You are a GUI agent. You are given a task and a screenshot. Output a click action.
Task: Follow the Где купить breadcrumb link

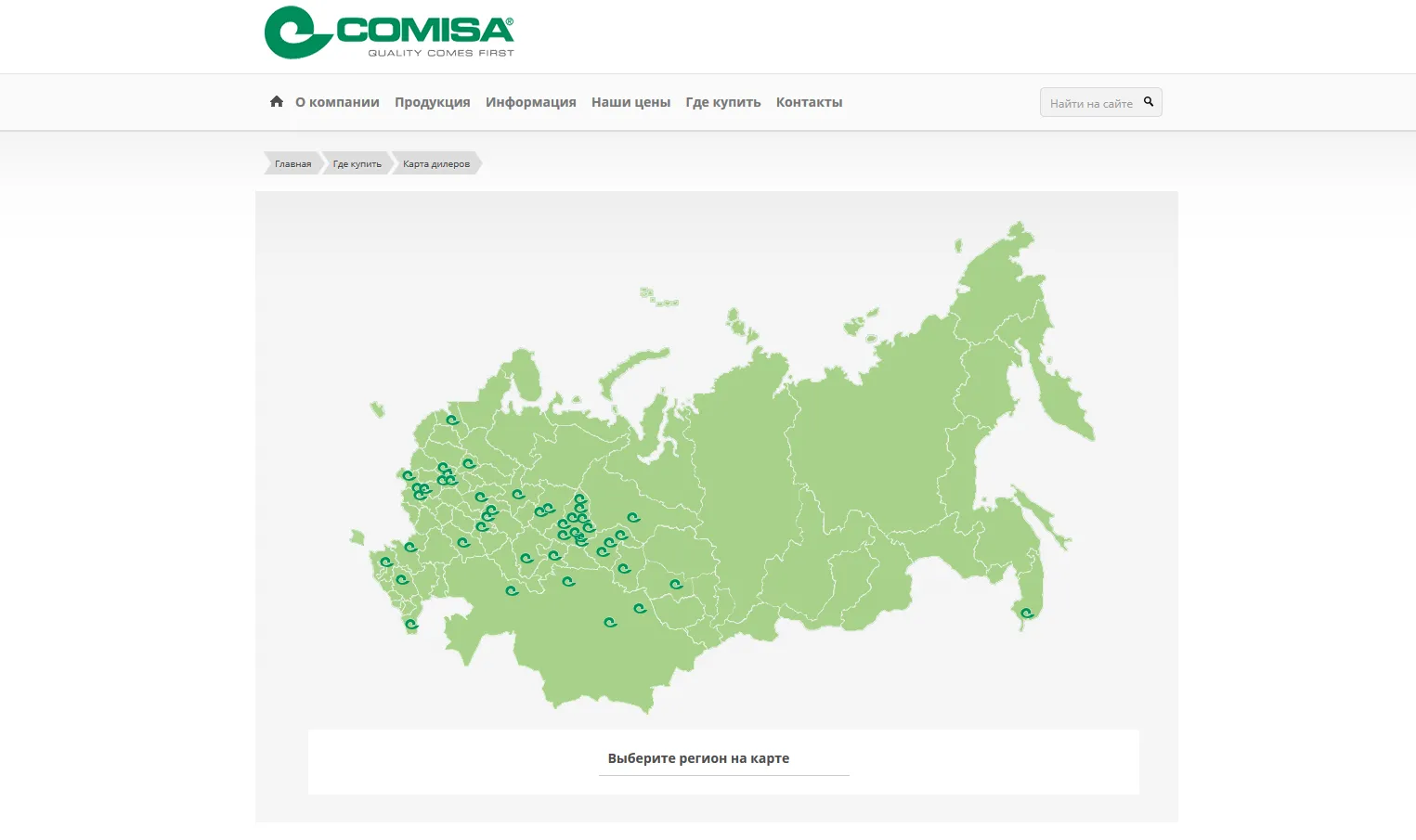(357, 163)
